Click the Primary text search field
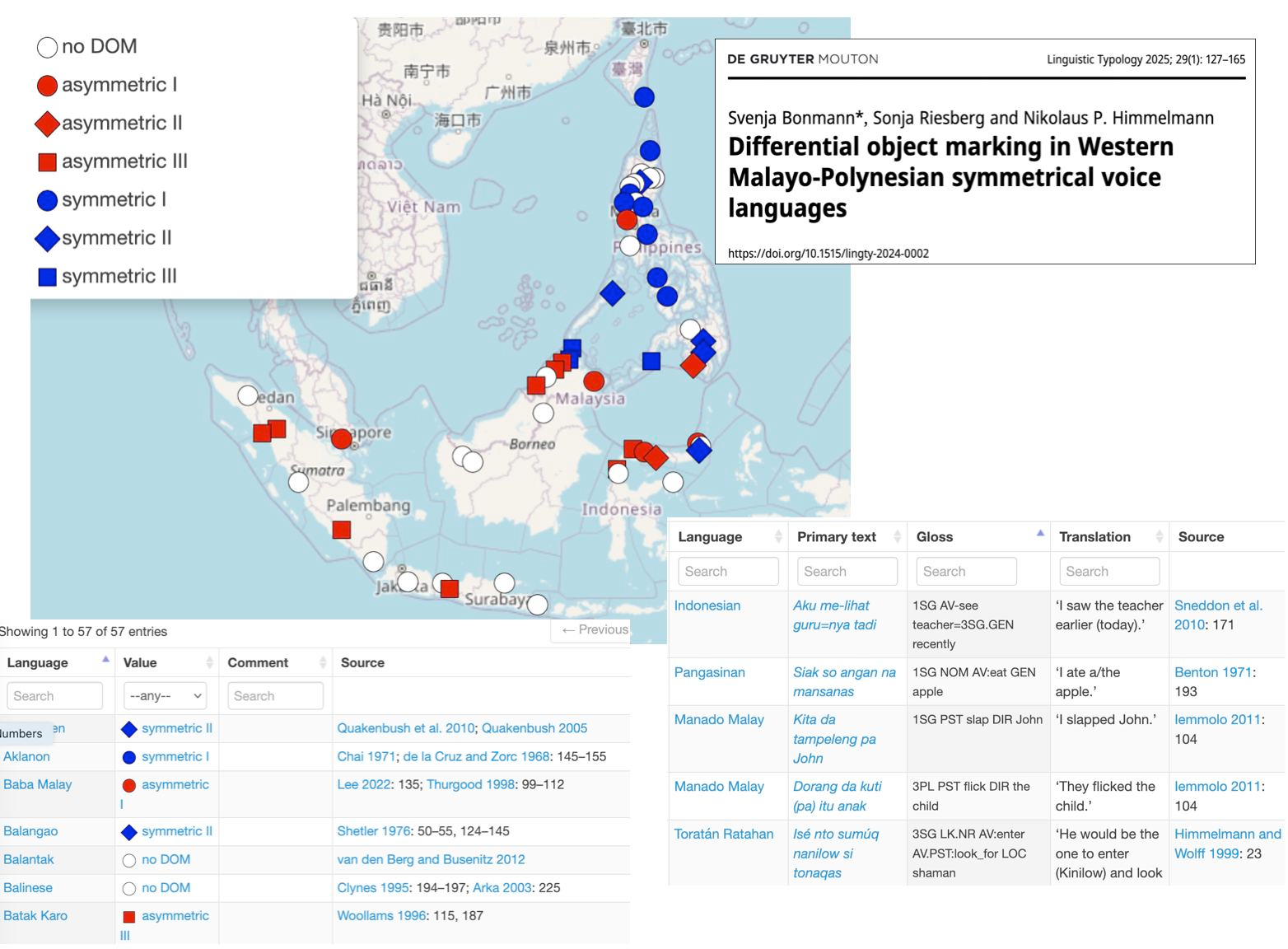This screenshot has width=1288, height=949. pos(847,572)
